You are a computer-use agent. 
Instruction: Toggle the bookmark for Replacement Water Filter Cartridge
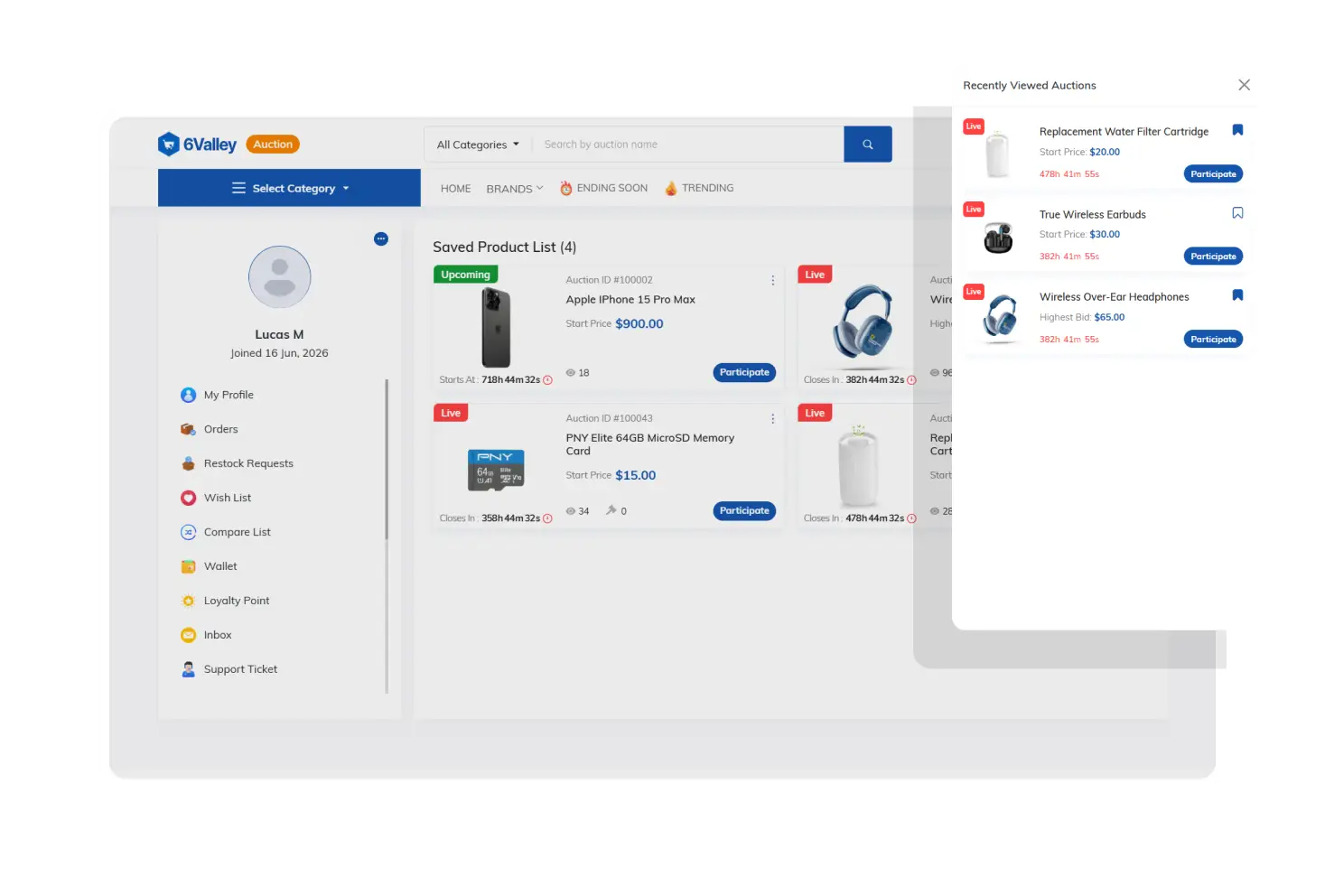[x=1237, y=130]
